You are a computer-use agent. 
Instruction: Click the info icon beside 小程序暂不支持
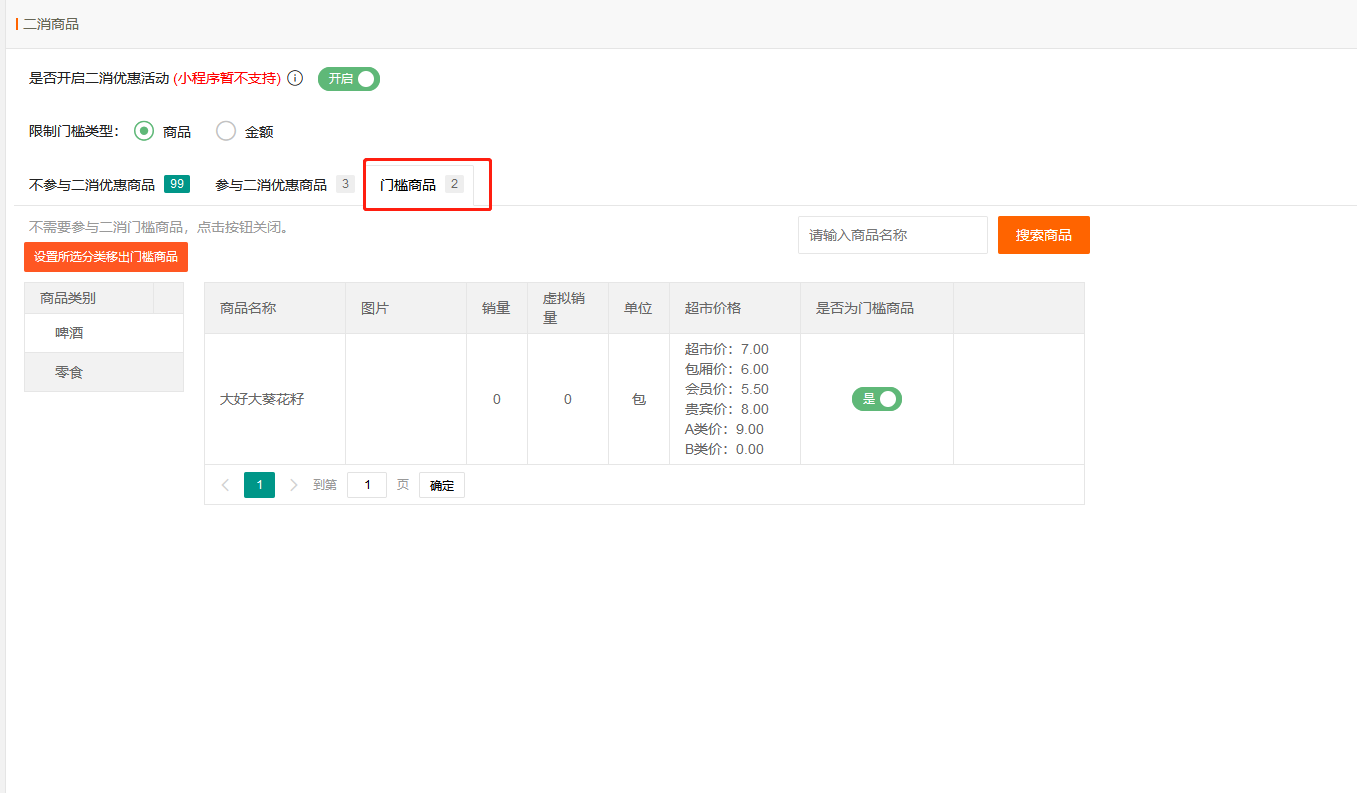pyautogui.click(x=295, y=78)
